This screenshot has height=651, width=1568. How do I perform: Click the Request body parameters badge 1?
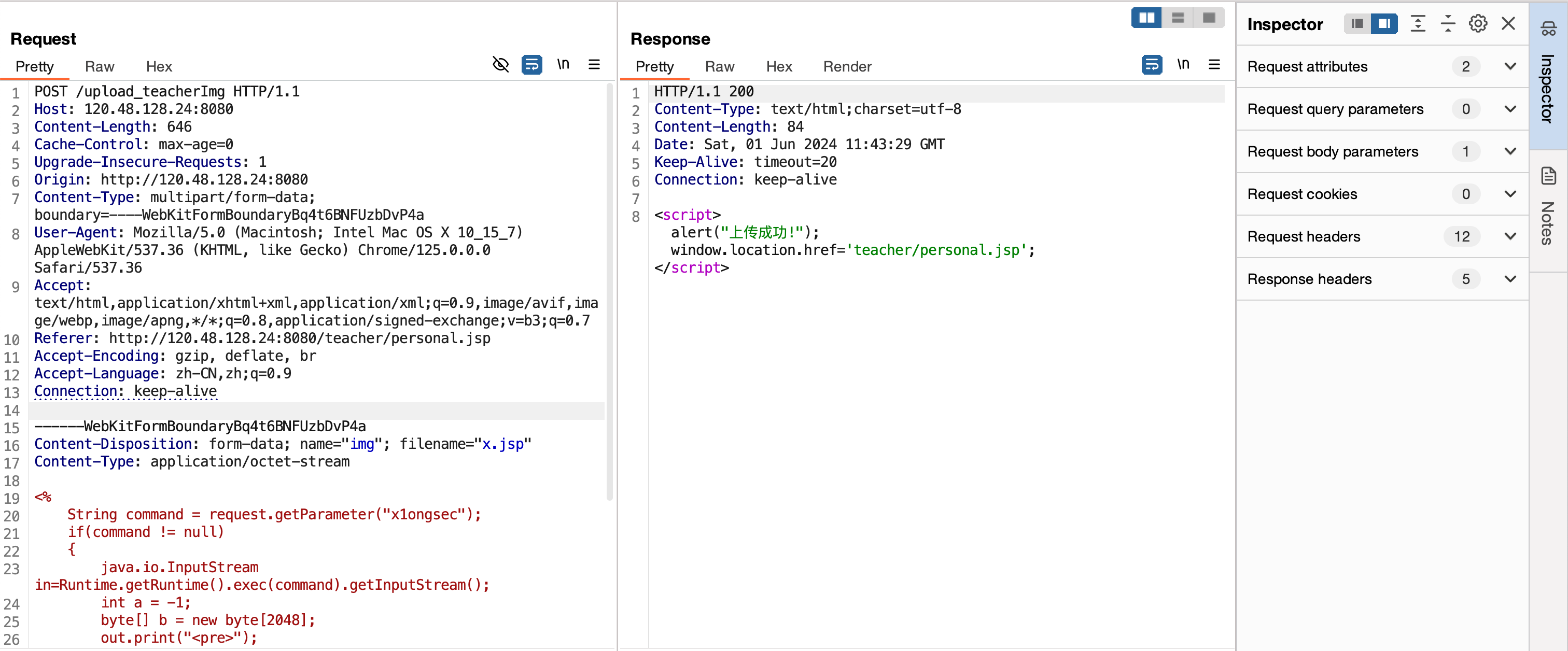1465,151
